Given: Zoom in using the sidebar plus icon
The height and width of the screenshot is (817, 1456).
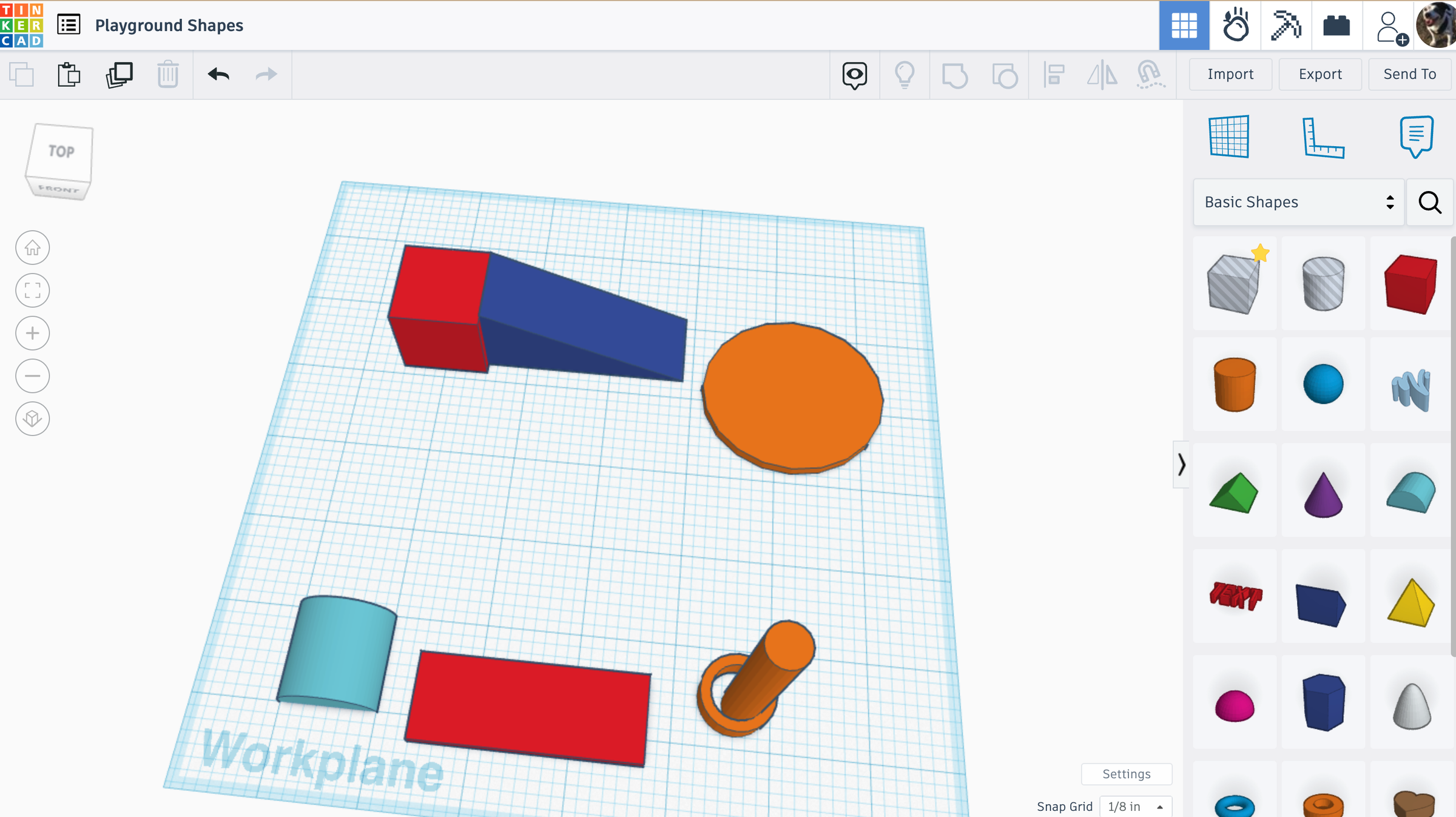Looking at the screenshot, I should coord(32,333).
